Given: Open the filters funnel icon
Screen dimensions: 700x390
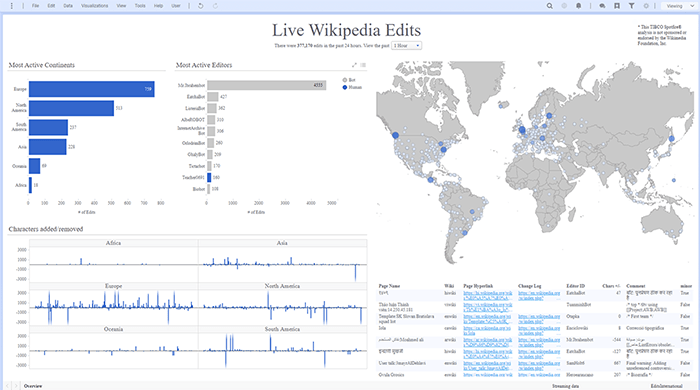Looking at the screenshot, I should pyautogui.click(x=631, y=6).
